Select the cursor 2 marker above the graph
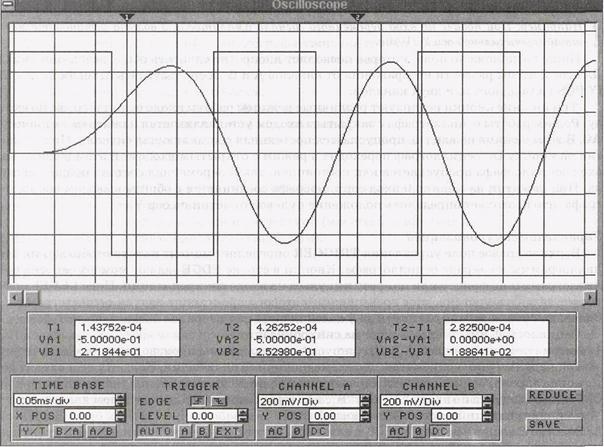This screenshot has height=447, width=604. tap(357, 17)
